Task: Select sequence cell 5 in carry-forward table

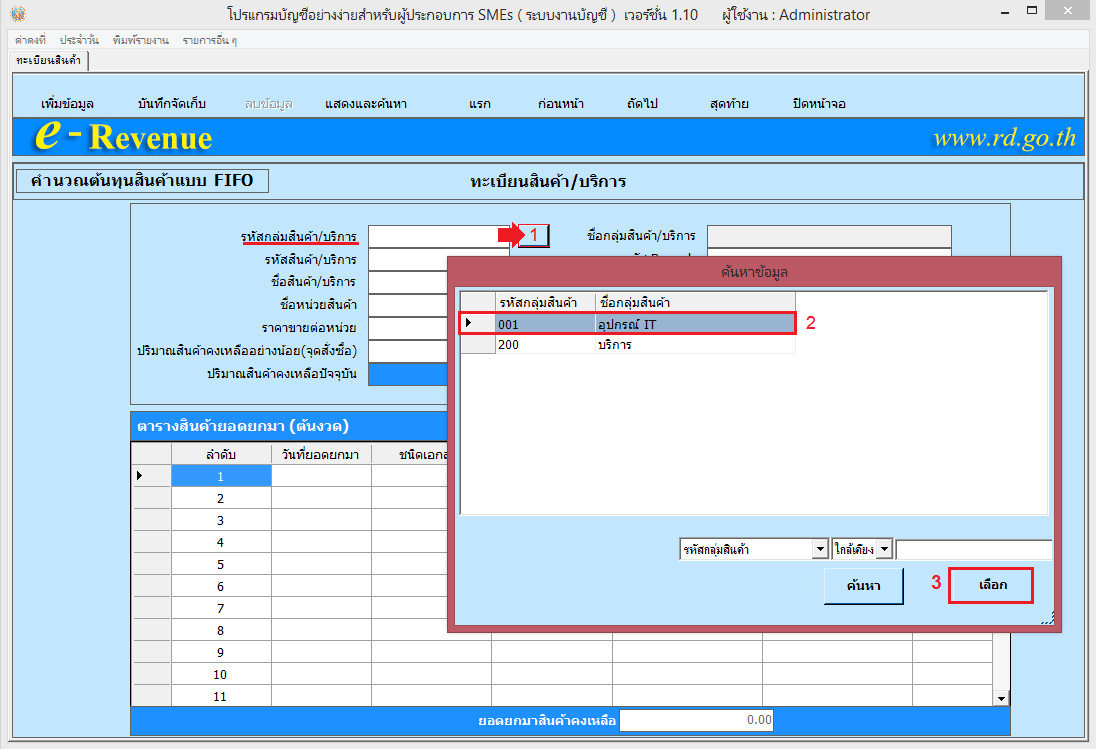Action: [221, 564]
